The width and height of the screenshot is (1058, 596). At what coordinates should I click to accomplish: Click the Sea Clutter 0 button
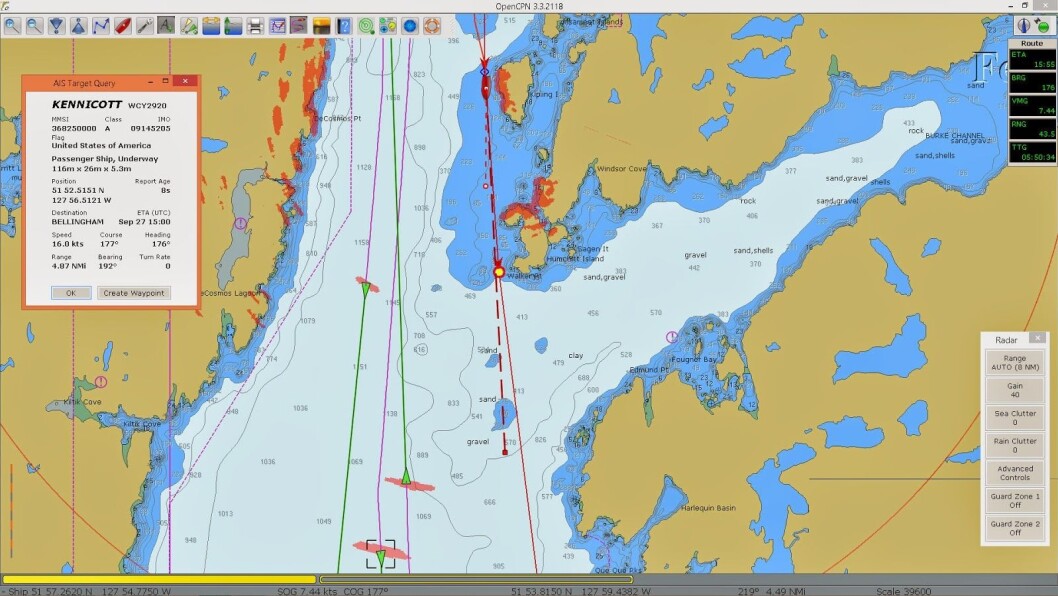pyautogui.click(x=1015, y=418)
